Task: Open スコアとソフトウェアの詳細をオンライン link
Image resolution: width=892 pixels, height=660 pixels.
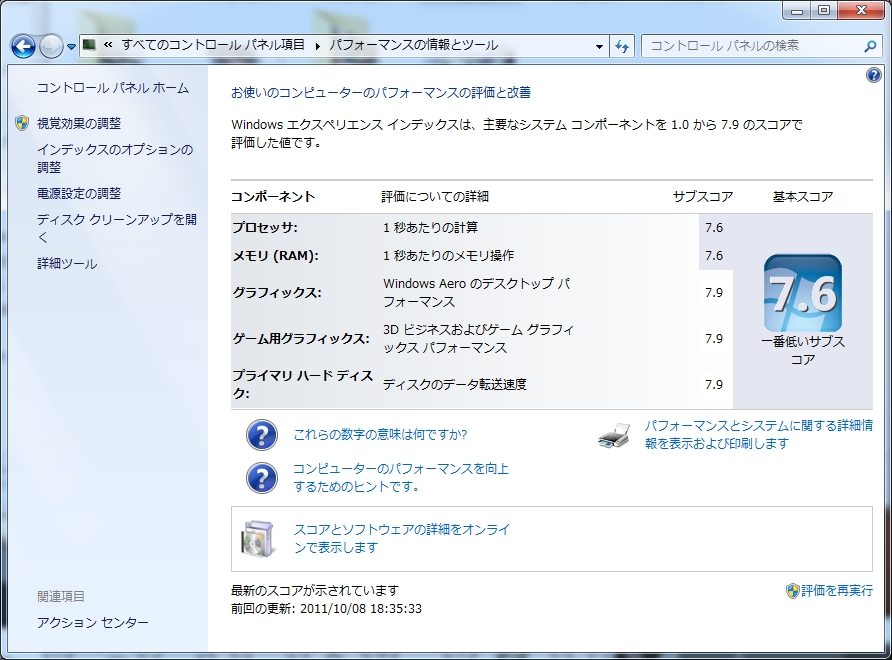Action: (402, 538)
